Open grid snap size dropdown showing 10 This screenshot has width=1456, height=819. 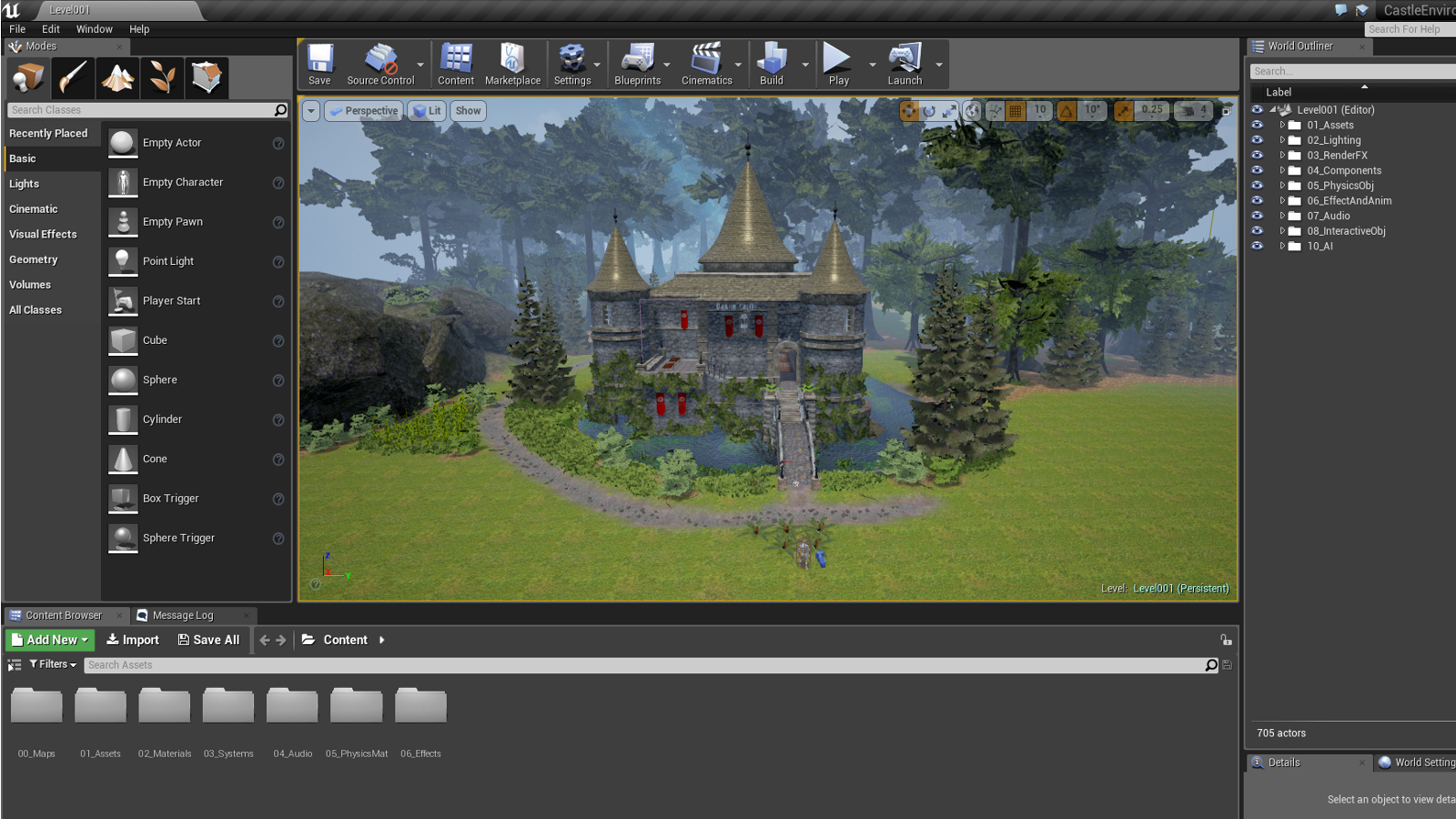click(1040, 111)
